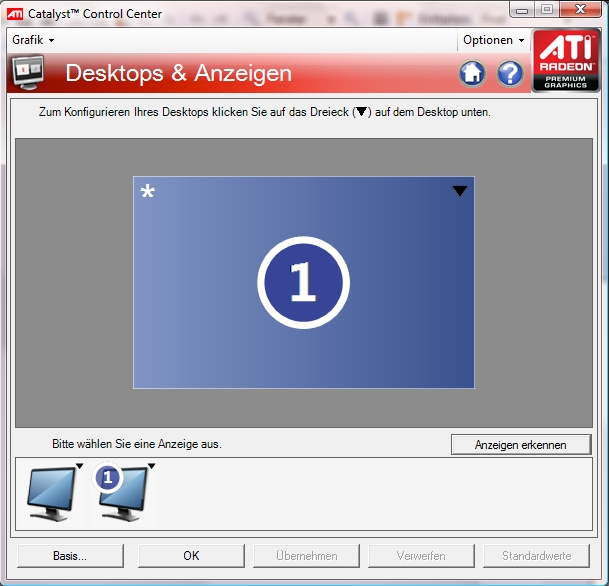The image size is (609, 586).
Task: Expand the triangle on desktop 1
Action: 460,191
